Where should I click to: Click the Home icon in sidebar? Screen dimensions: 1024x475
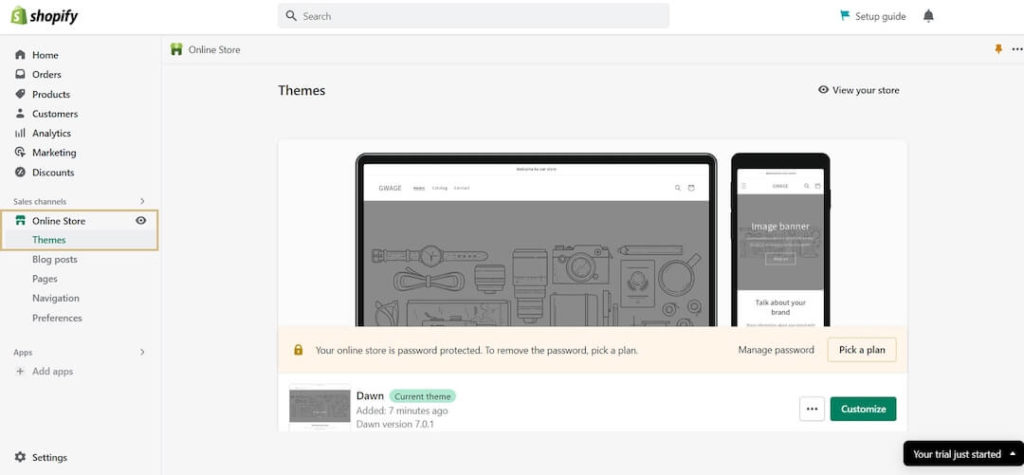coord(20,55)
